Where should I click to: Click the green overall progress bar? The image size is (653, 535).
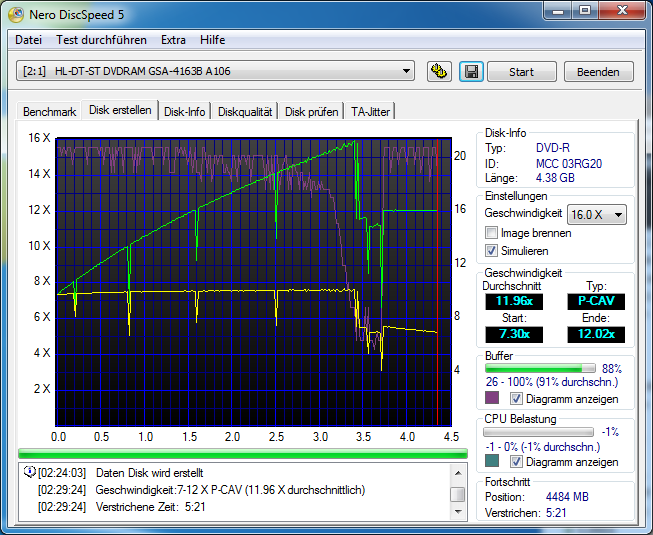pyautogui.click(x=243, y=453)
